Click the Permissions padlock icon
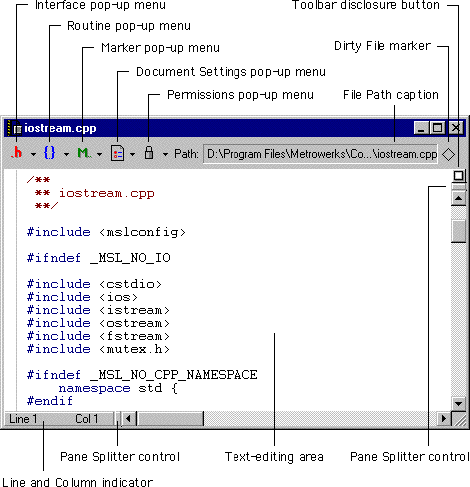Image resolution: width=470 pixels, height=487 pixels. 149,153
